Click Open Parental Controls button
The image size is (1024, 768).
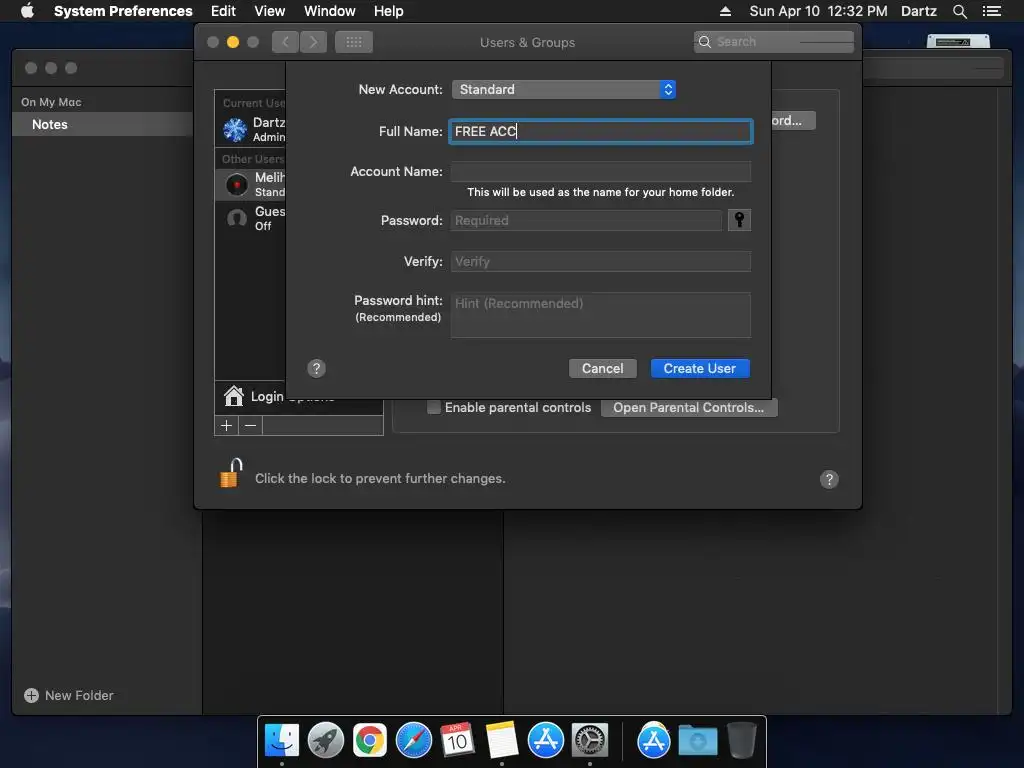coord(688,408)
